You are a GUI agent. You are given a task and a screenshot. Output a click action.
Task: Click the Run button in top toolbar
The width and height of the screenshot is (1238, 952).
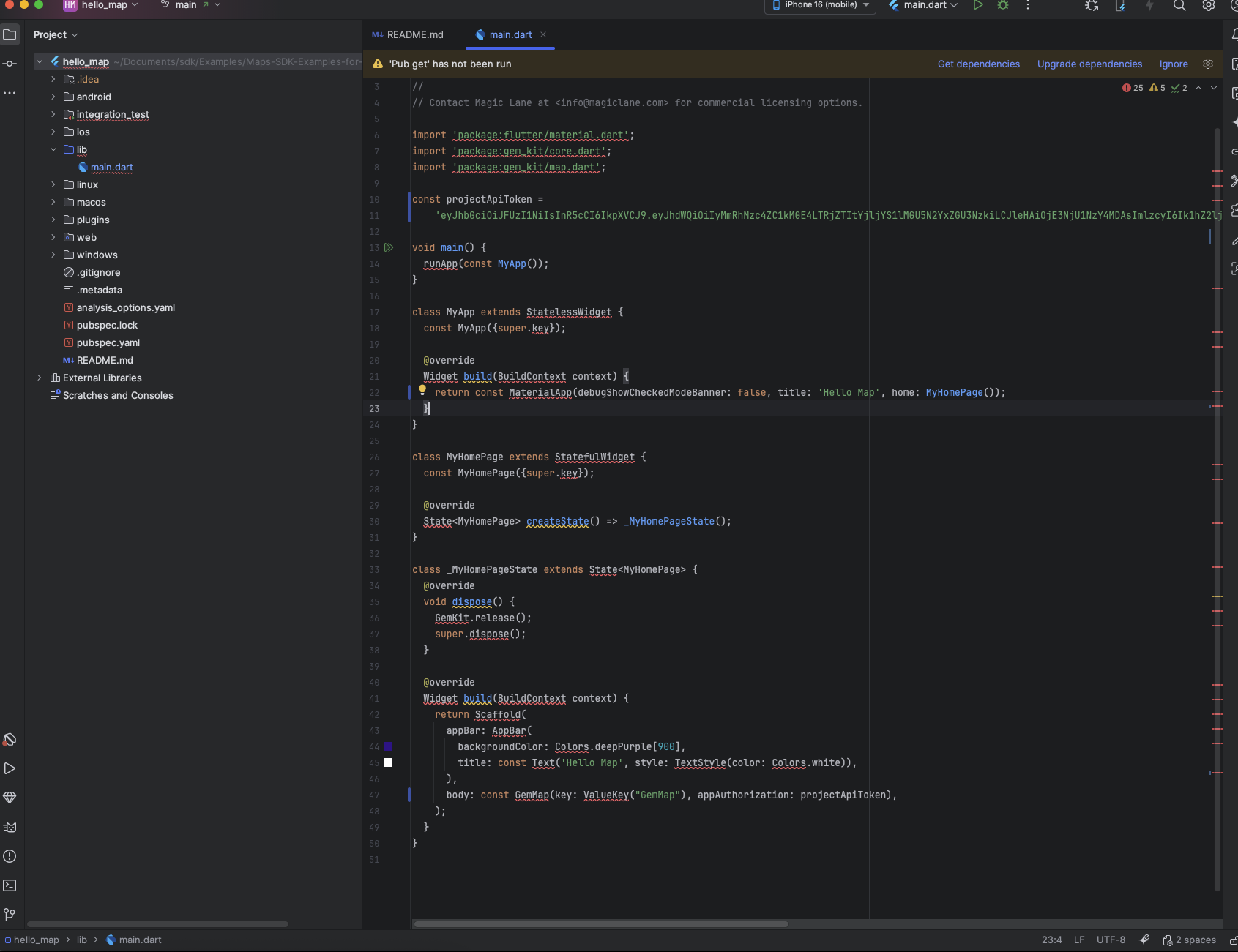click(x=977, y=5)
